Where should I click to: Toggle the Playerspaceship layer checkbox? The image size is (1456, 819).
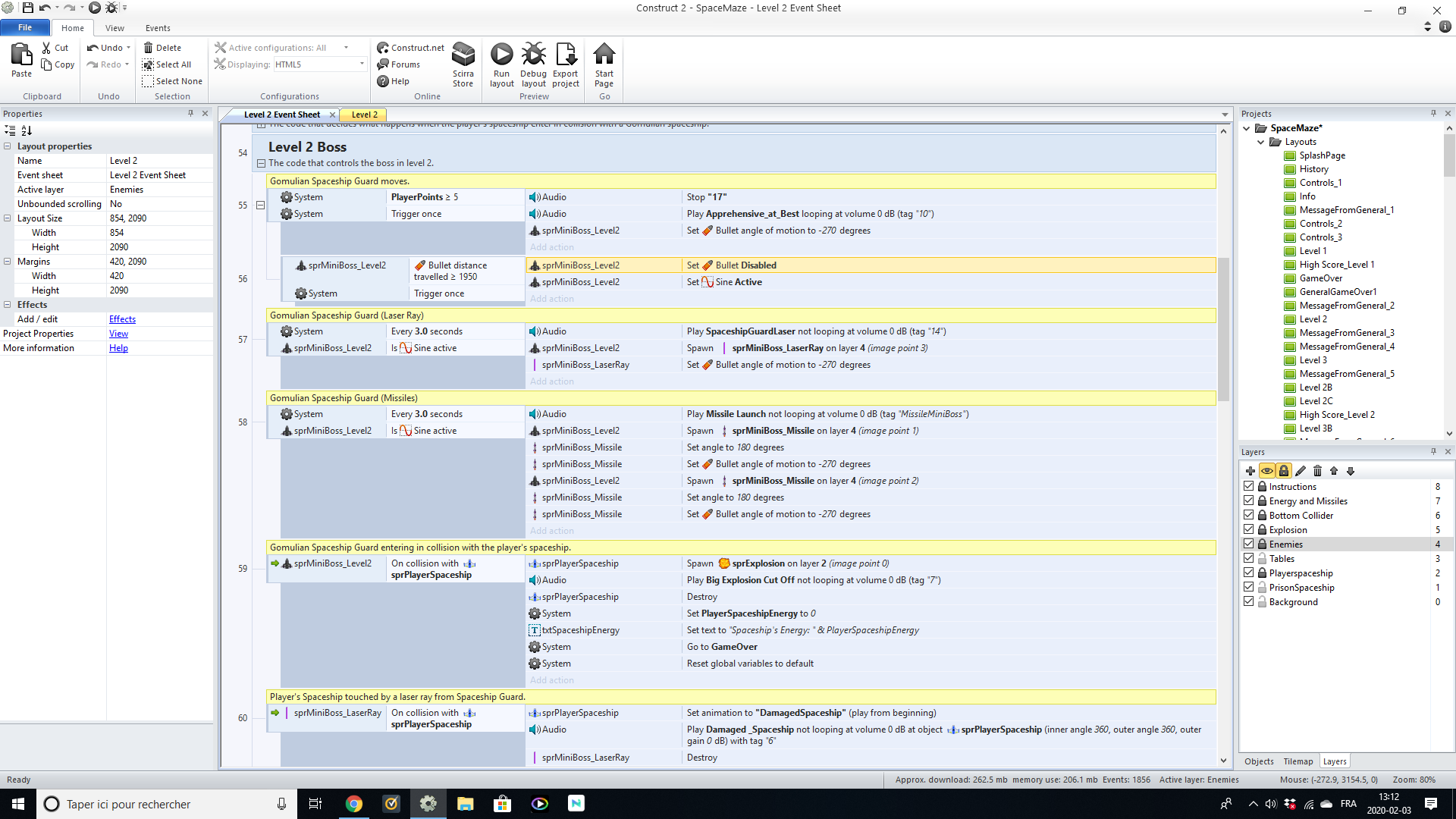[x=1249, y=573]
